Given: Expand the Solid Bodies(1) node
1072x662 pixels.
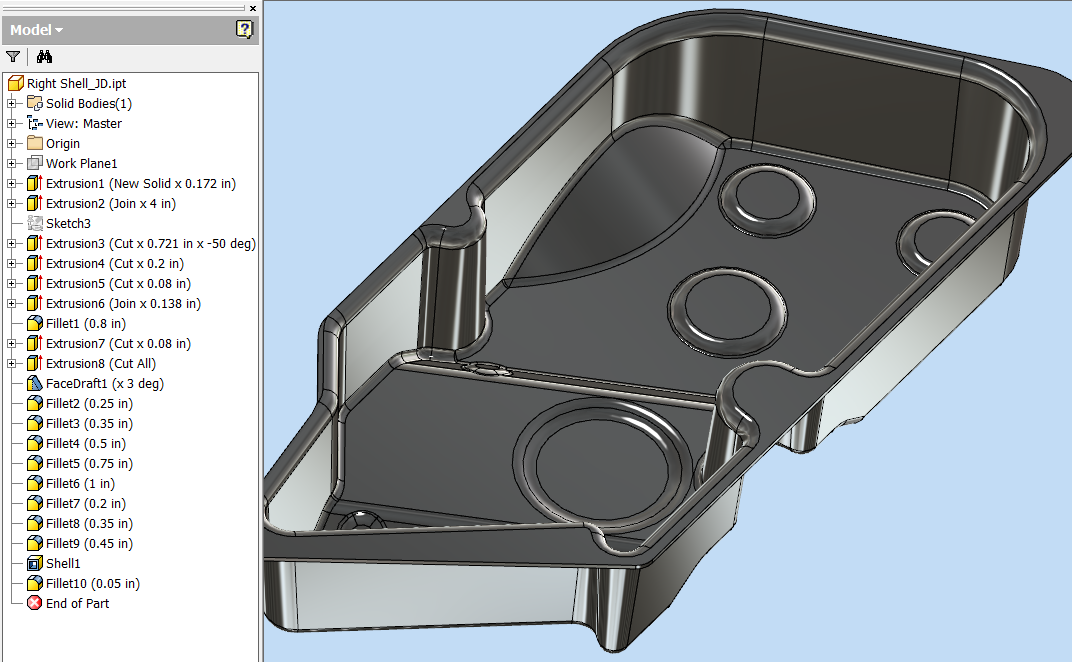Looking at the screenshot, I should tap(12, 103).
